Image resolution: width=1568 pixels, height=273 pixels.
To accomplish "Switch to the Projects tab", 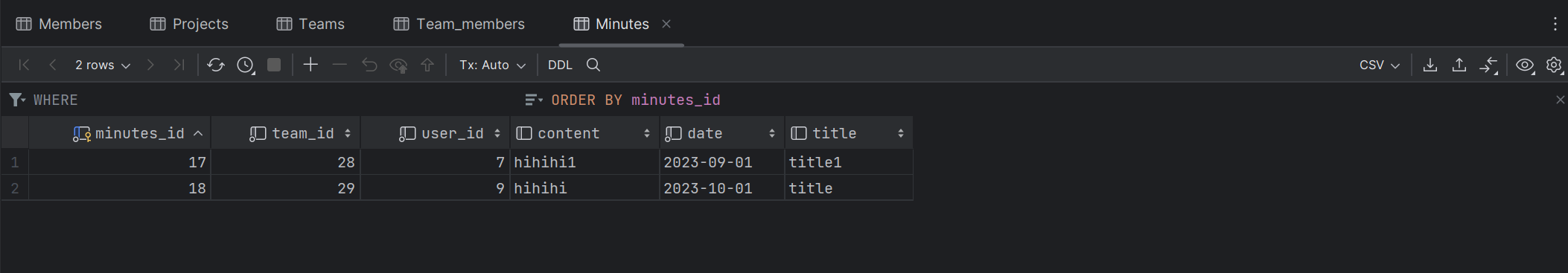I will click(189, 24).
